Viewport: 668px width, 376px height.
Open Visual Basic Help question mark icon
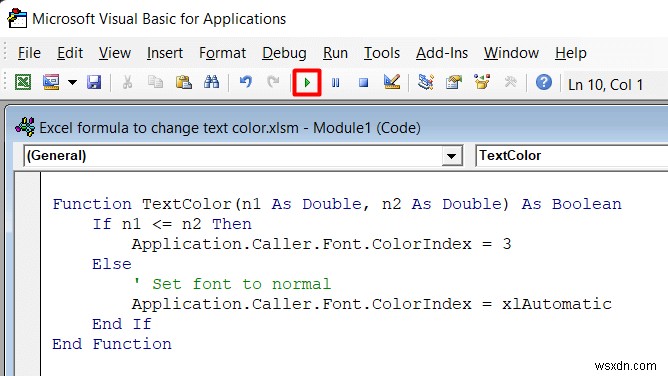point(544,82)
